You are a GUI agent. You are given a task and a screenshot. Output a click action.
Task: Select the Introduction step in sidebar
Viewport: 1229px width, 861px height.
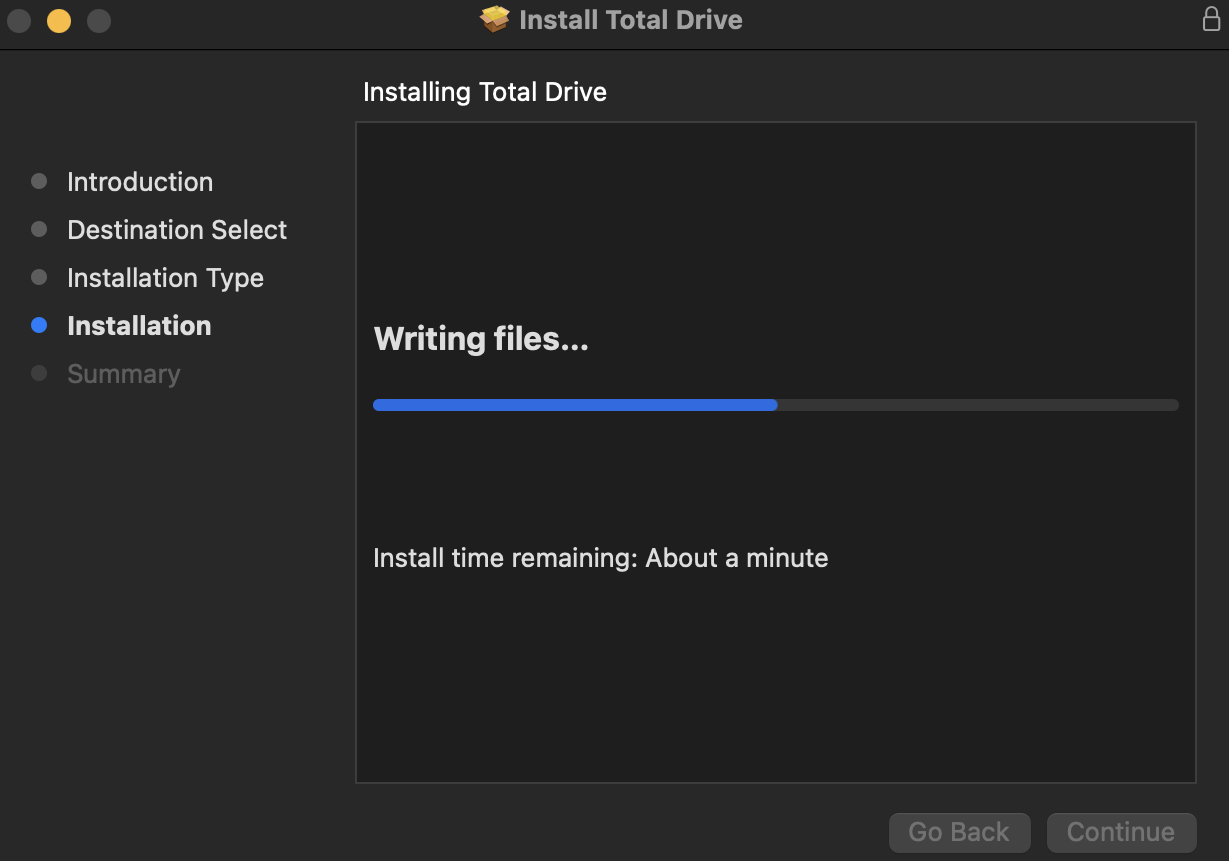click(x=140, y=182)
